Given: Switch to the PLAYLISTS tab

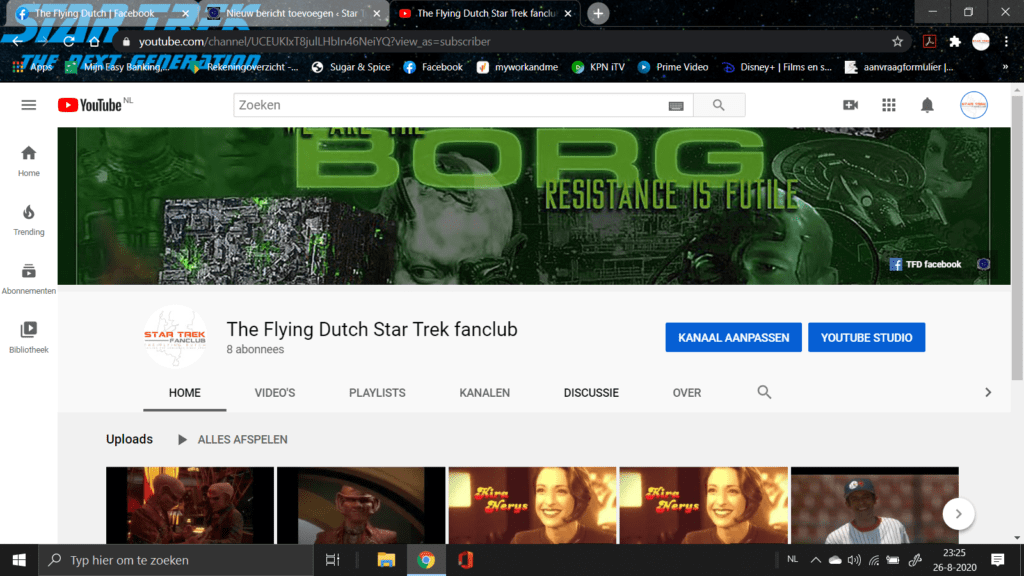Looking at the screenshot, I should click(377, 393).
